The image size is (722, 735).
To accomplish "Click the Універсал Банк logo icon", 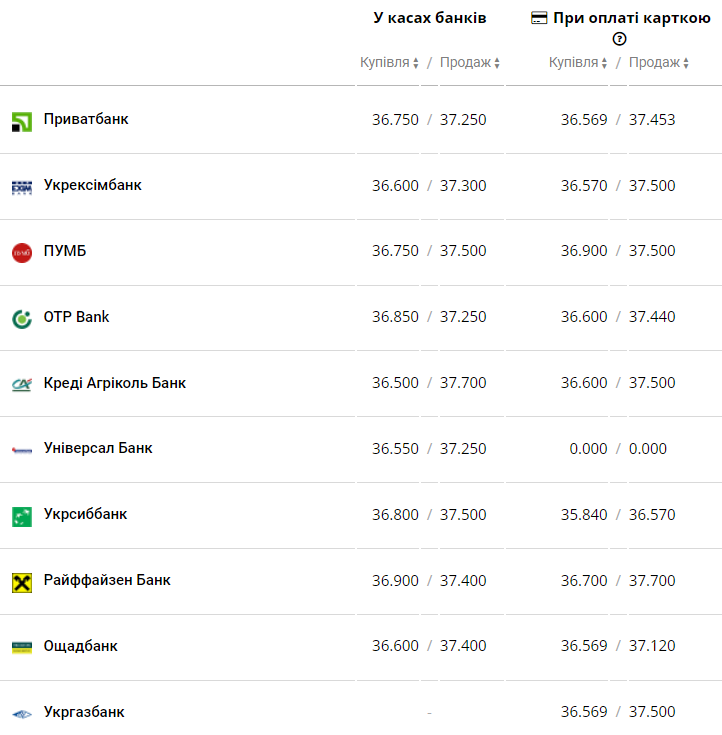I will coord(22,450).
